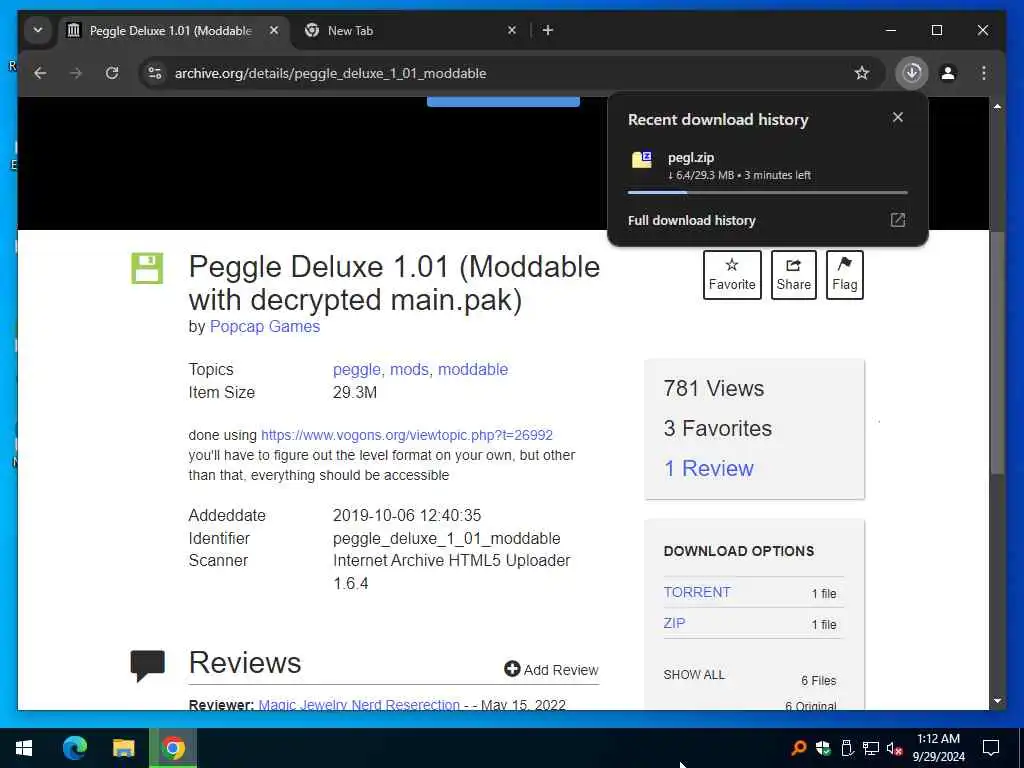The image size is (1024, 768).
Task: Click the browser back arrow
Action: pos(40,73)
